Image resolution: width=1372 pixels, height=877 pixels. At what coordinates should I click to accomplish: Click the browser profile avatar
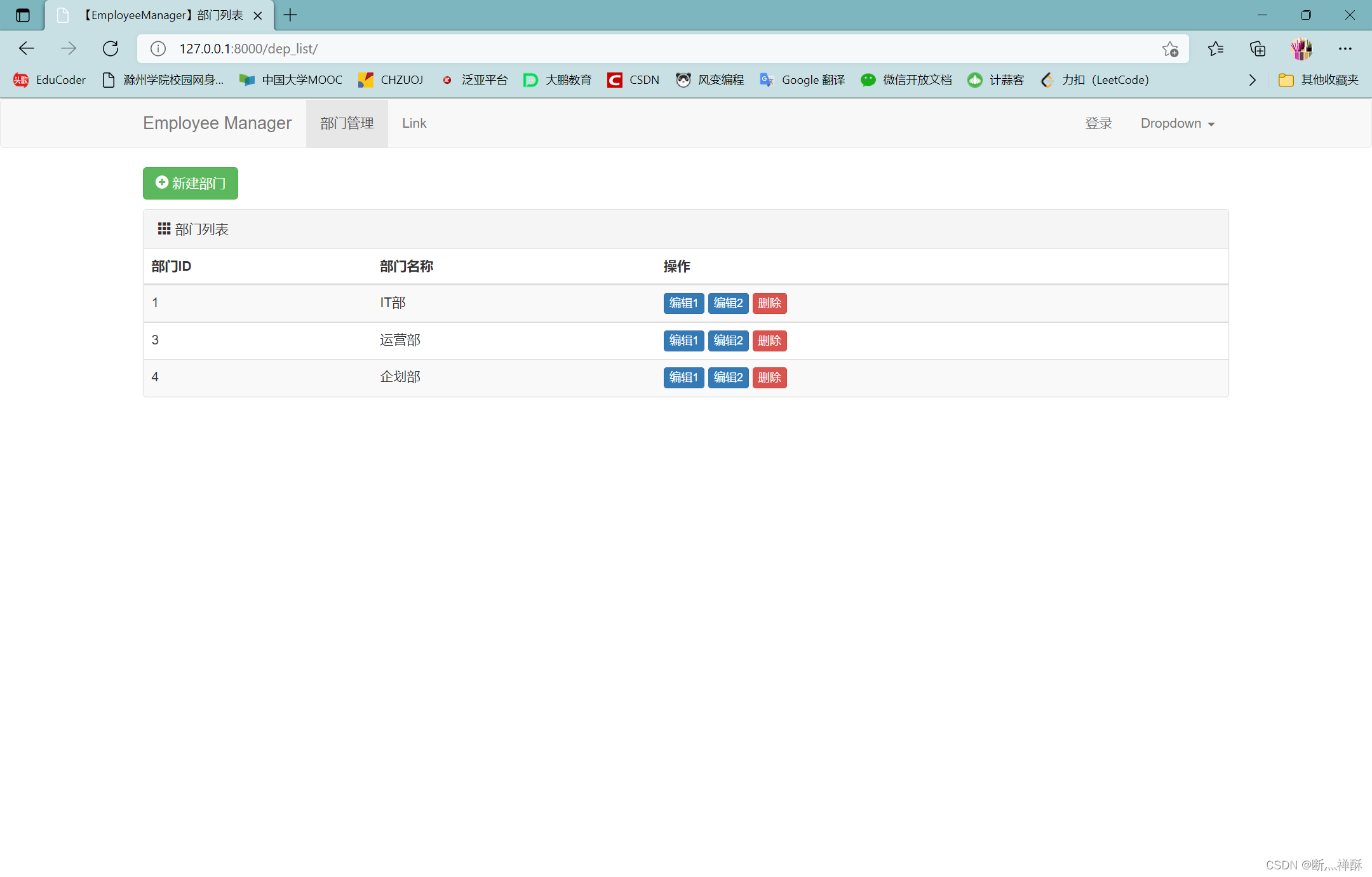(x=1301, y=48)
